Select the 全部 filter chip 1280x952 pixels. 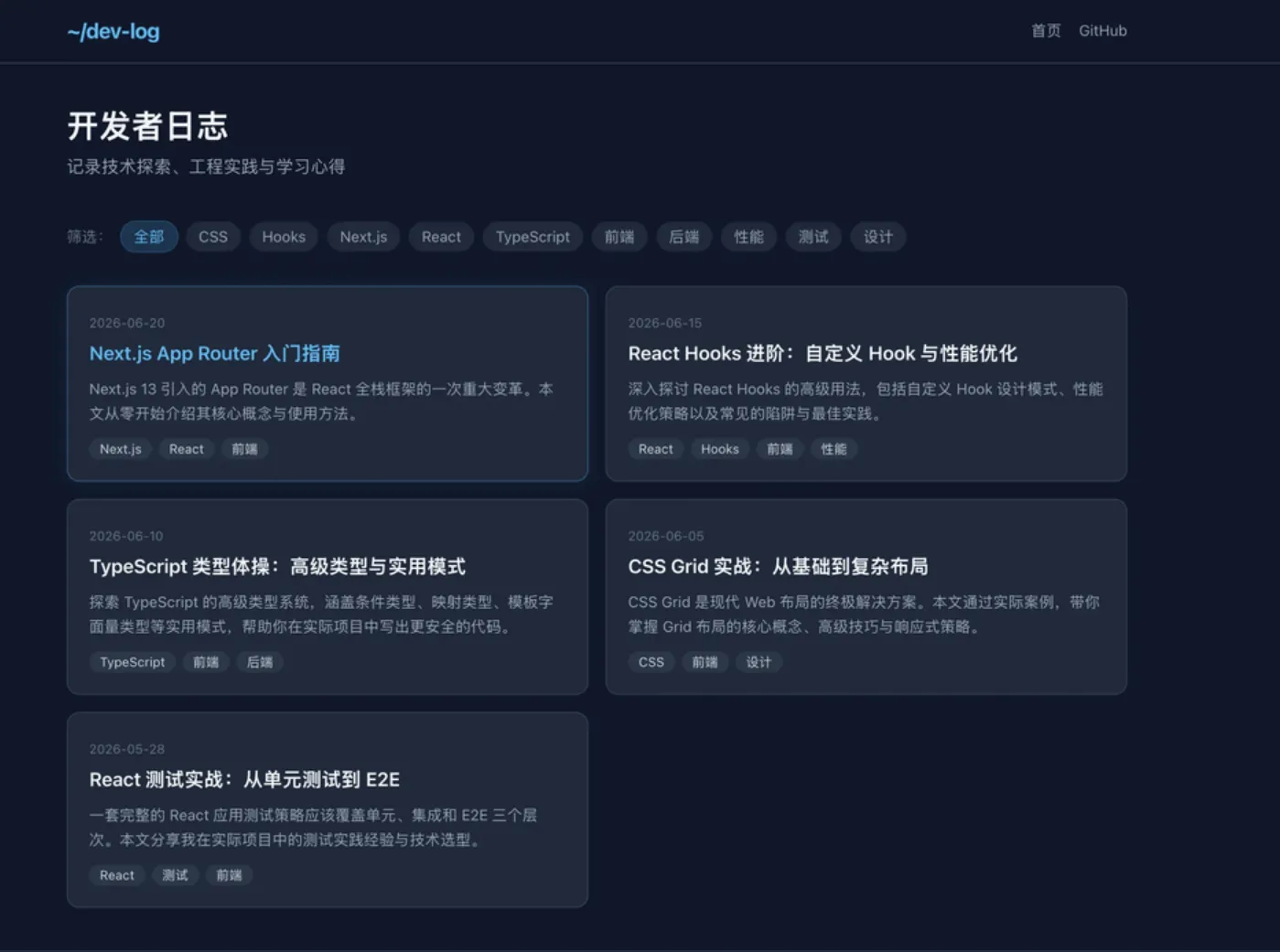[149, 237]
